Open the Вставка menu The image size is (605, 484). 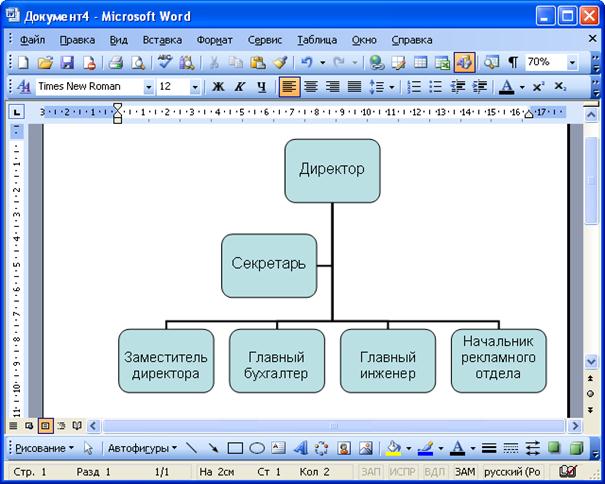[x=162, y=40]
